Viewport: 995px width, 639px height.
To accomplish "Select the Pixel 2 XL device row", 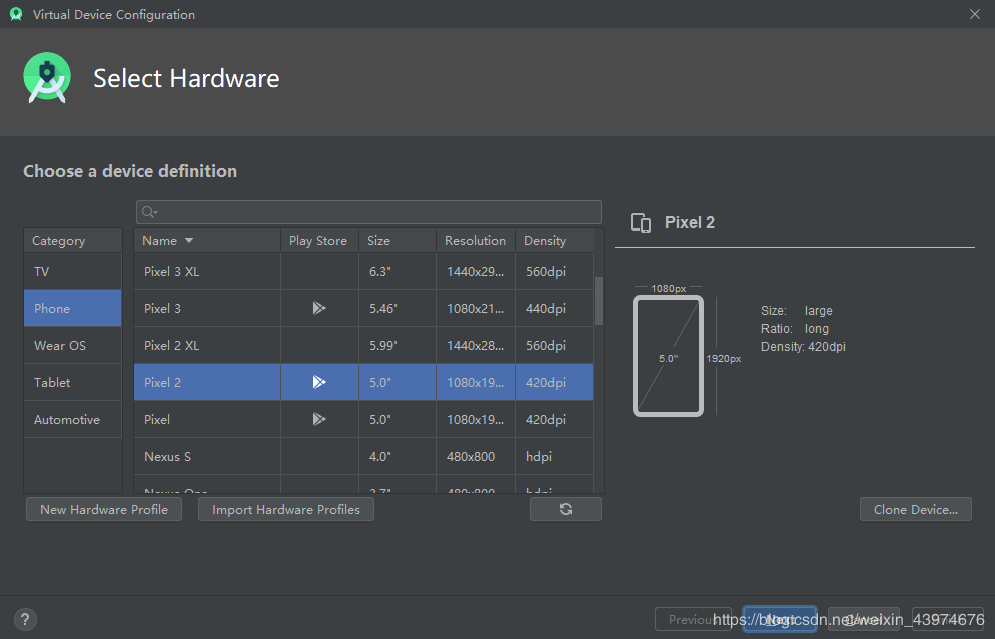I will pyautogui.click(x=207, y=345).
